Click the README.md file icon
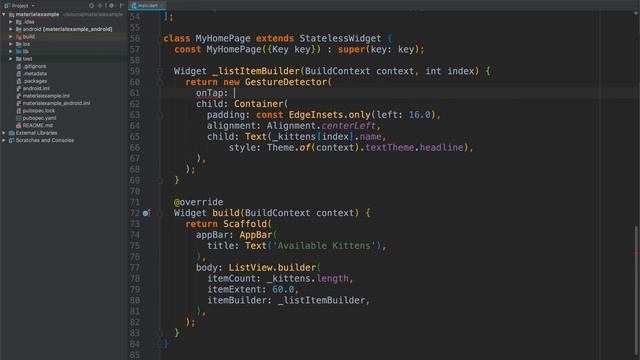Image resolution: width=640 pixels, height=360 pixels. [18, 125]
